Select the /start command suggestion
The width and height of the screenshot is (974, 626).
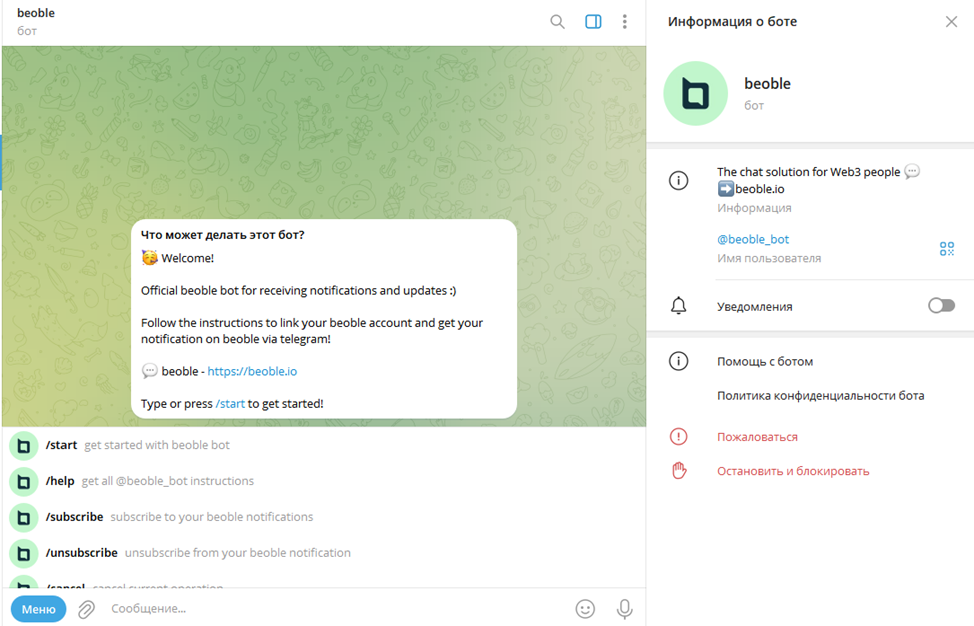coord(323,445)
